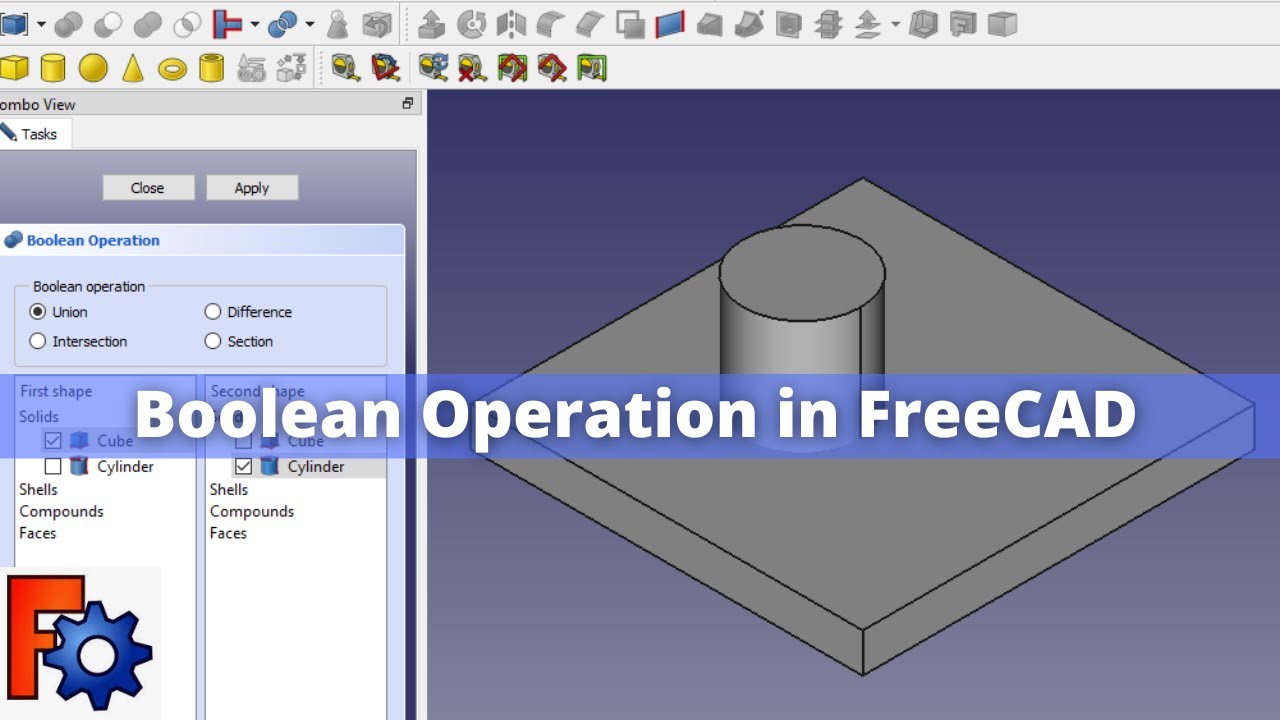Click the Extrude tool icon

[x=431, y=24]
